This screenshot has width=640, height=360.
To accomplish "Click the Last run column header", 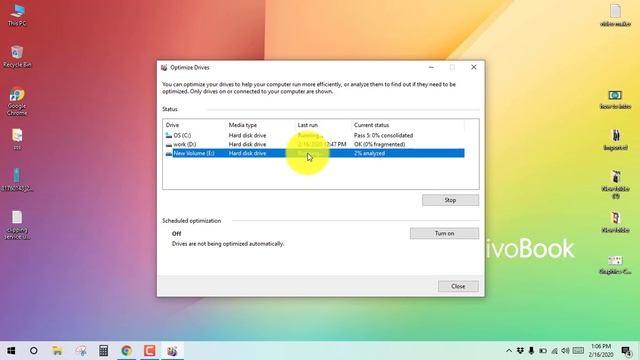I will 322,125.
